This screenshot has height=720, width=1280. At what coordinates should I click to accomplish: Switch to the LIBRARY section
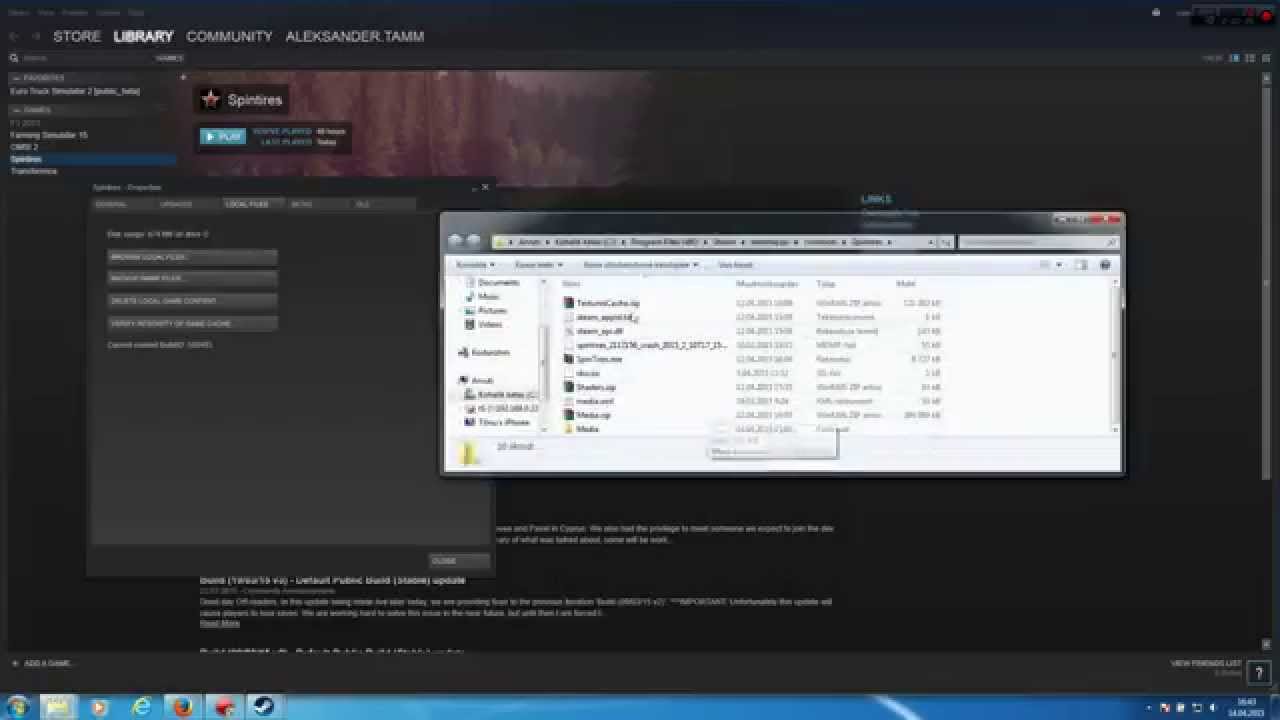[x=143, y=36]
